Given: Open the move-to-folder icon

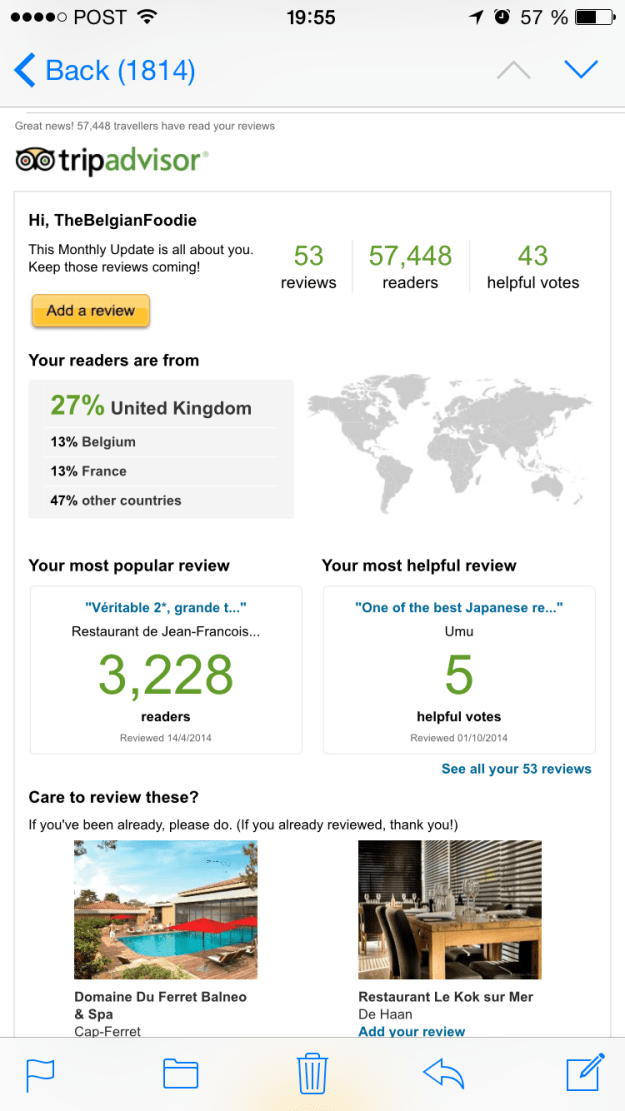Looking at the screenshot, I should click(x=181, y=1073).
